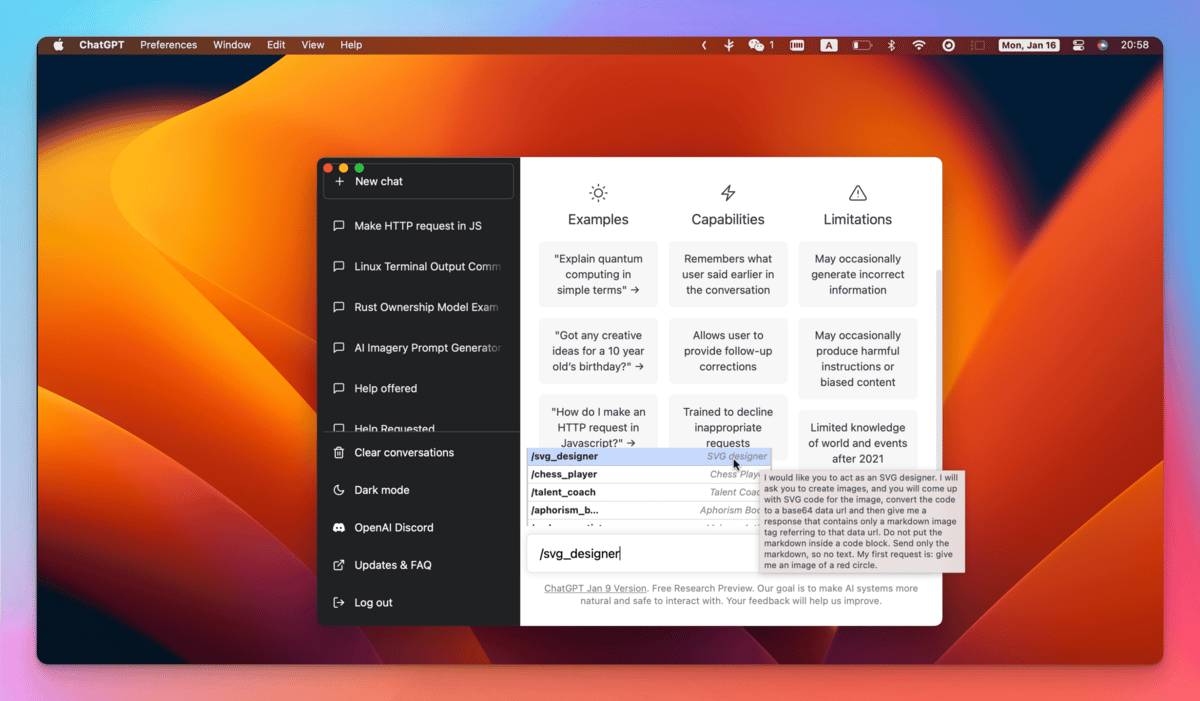1200x701 pixels.
Task: Click the plus icon beside New chat
Action: click(340, 182)
